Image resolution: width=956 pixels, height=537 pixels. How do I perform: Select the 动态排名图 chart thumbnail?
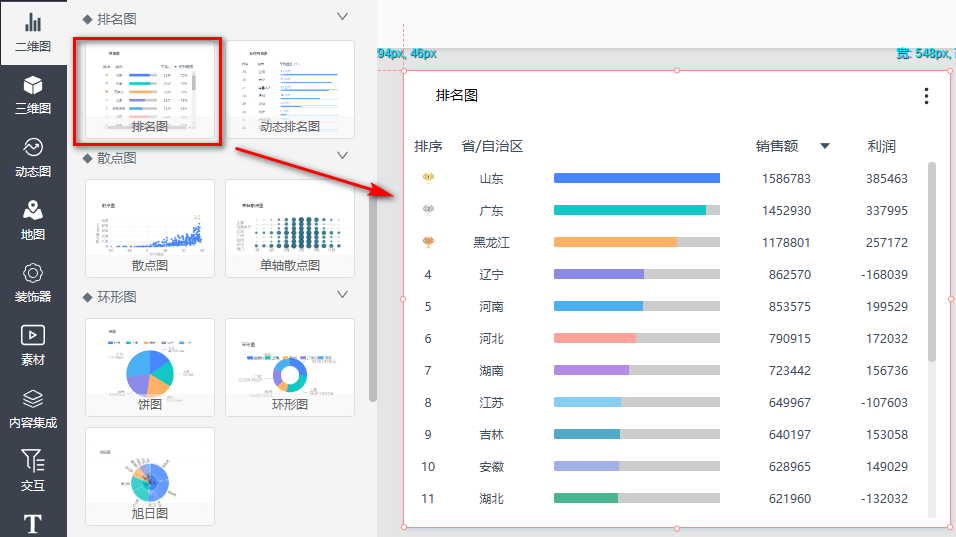tap(290, 89)
